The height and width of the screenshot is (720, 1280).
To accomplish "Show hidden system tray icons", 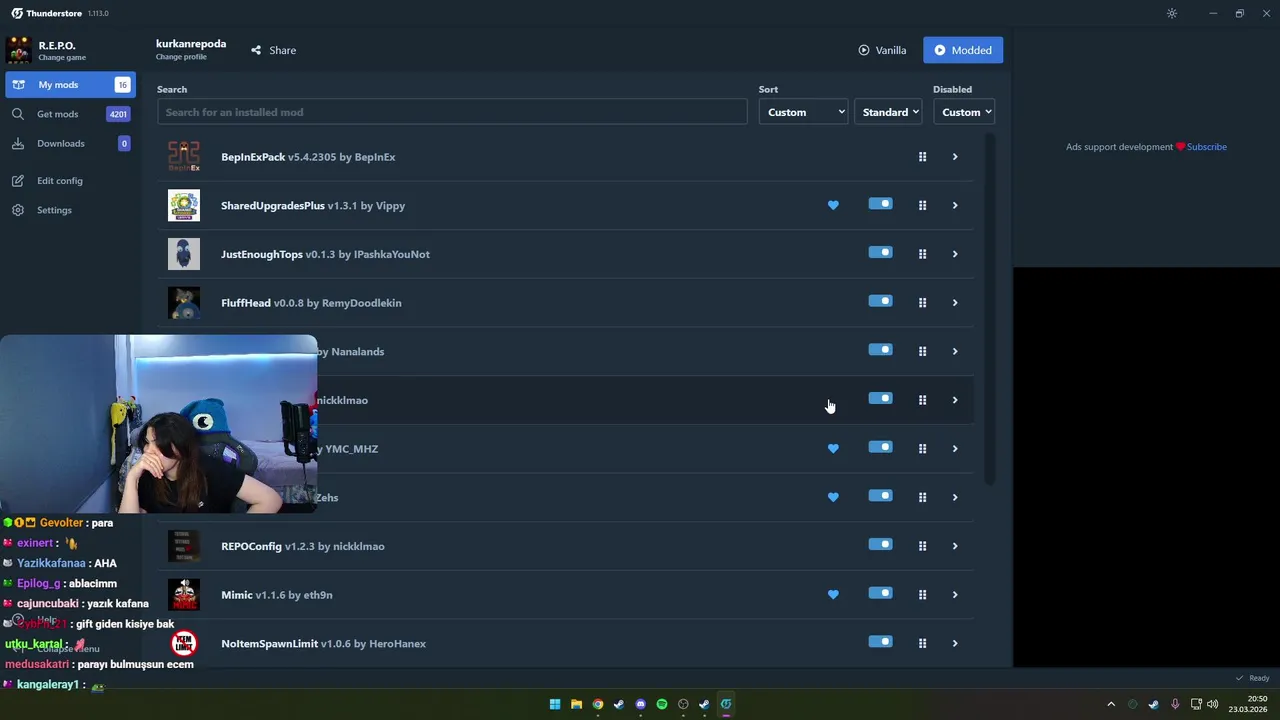I will [x=1110, y=704].
